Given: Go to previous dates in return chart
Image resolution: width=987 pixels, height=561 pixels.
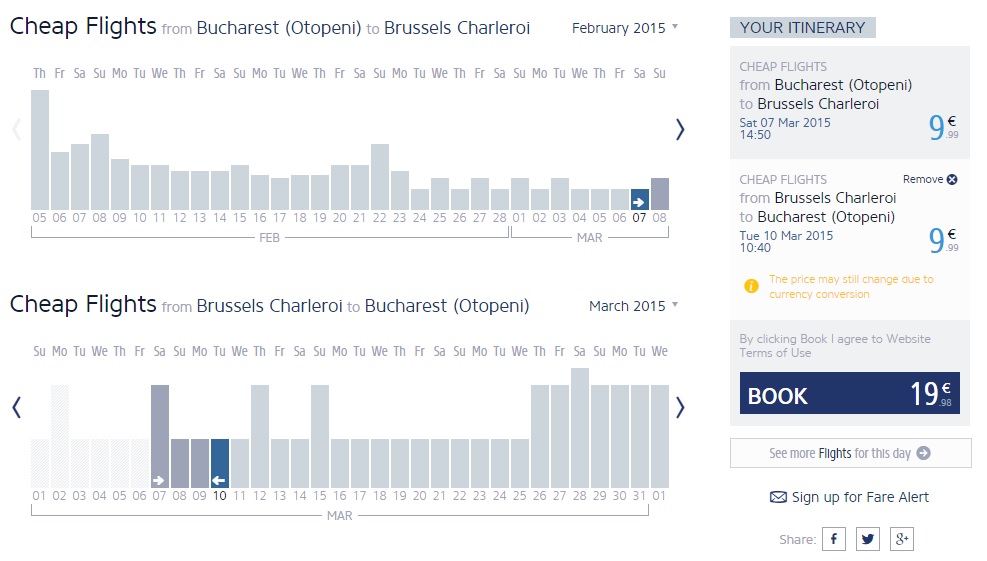Looking at the screenshot, I should pos(16,407).
